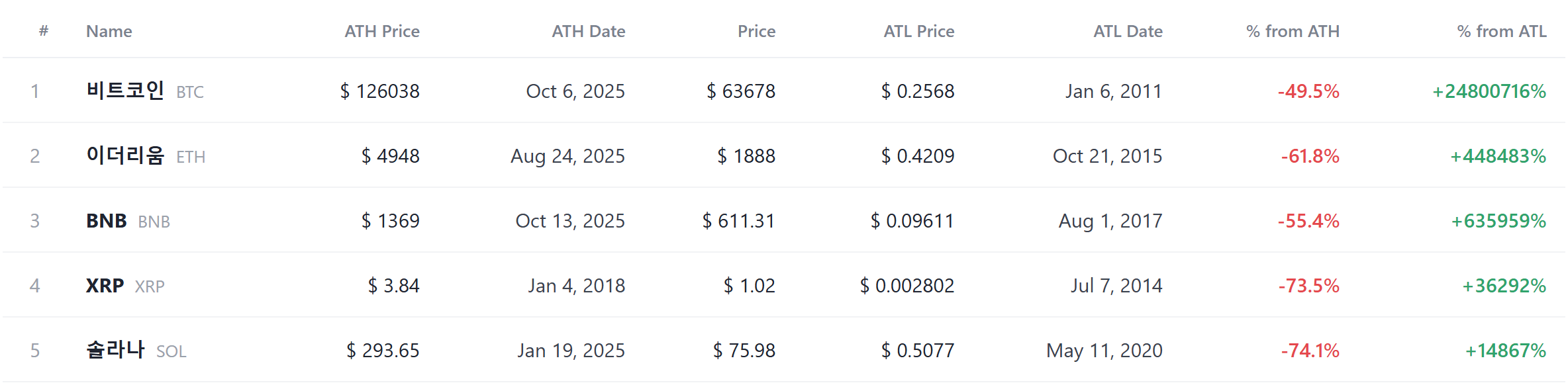Click Bitcoin's ATH date Oct 6, 2025
Screen dimensions: 1568x385
[x=575, y=91]
